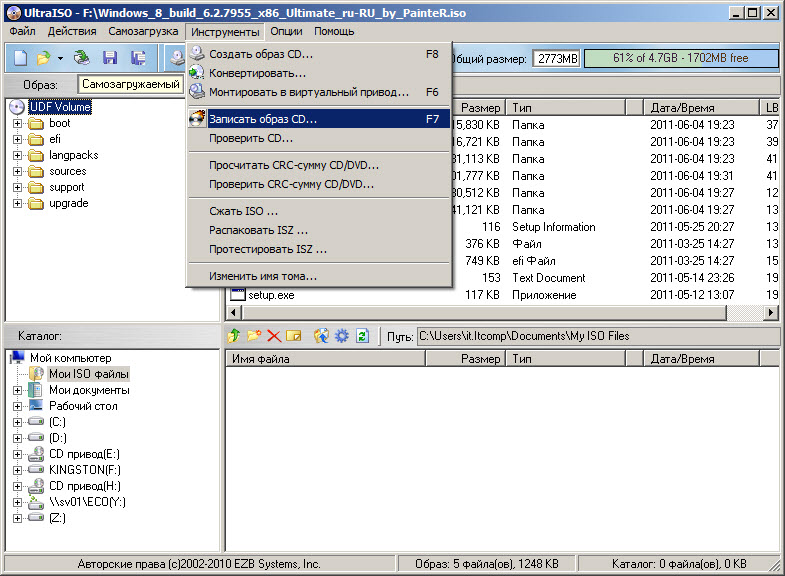Click the Мой компьютер computer icon
Image resolution: width=785 pixels, height=576 pixels.
click(x=18, y=358)
